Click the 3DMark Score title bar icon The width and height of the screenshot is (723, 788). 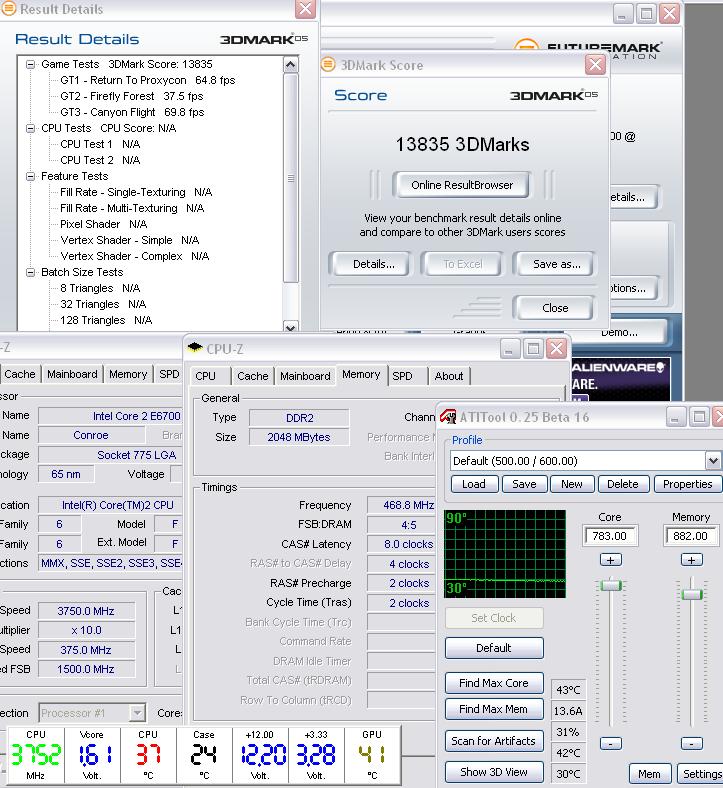pos(328,64)
